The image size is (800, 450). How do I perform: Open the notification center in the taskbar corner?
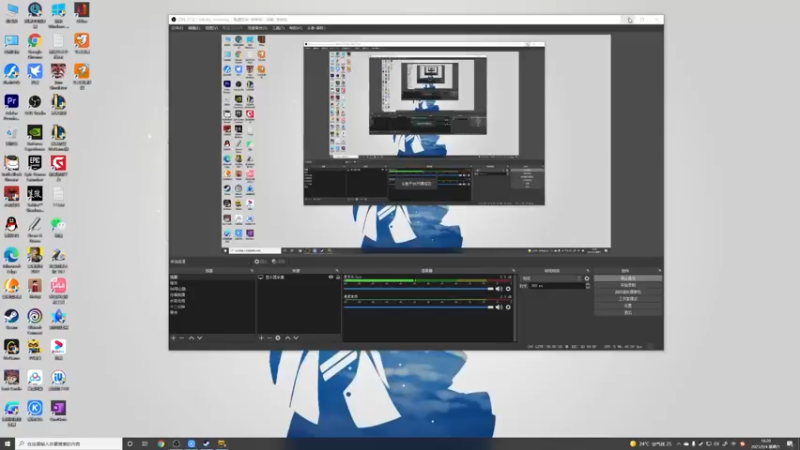pyautogui.click(x=790, y=444)
